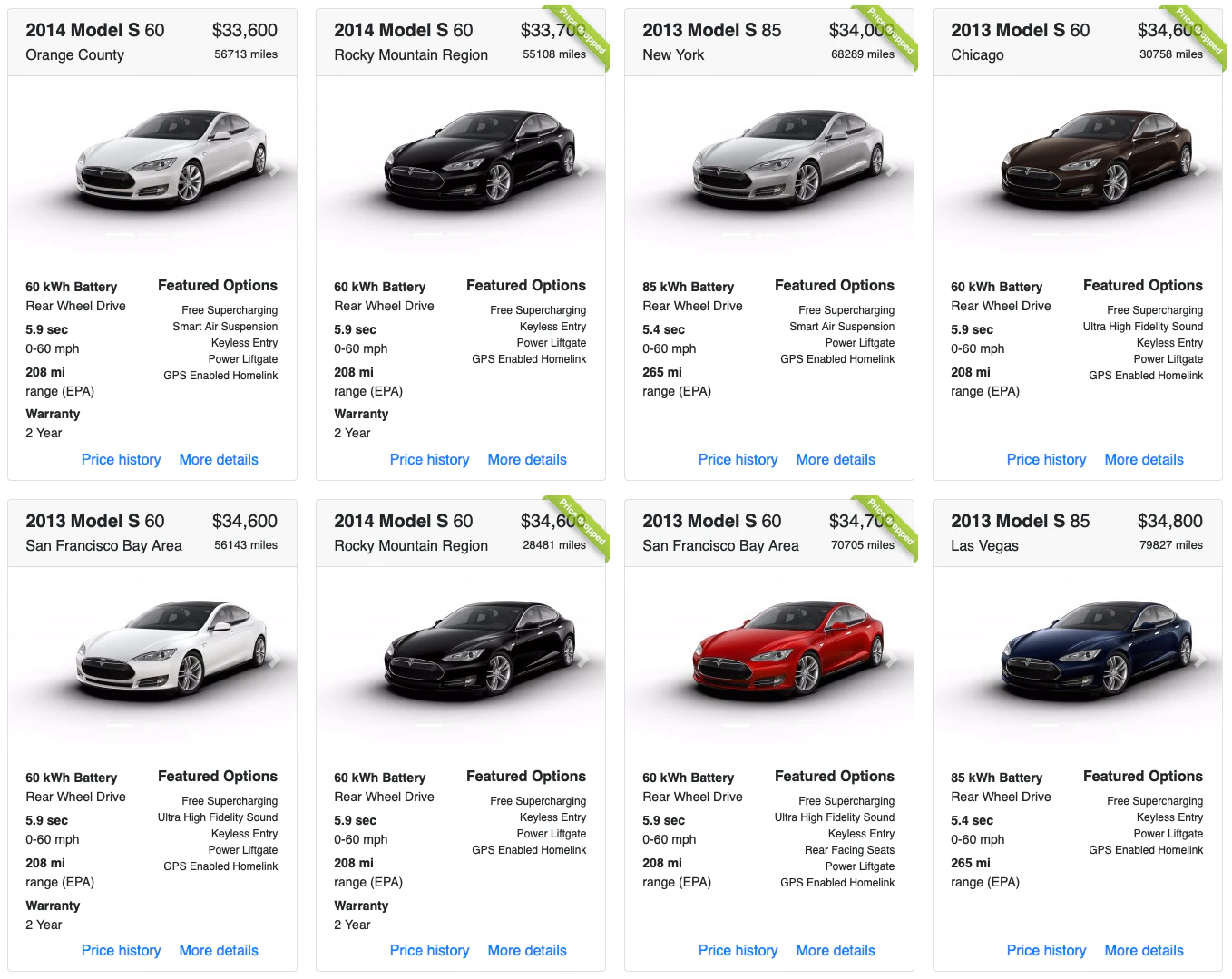Screen dimensions: 1232x979
Task: Click Price dropped ribbon on New York listing
Action: 890,34
